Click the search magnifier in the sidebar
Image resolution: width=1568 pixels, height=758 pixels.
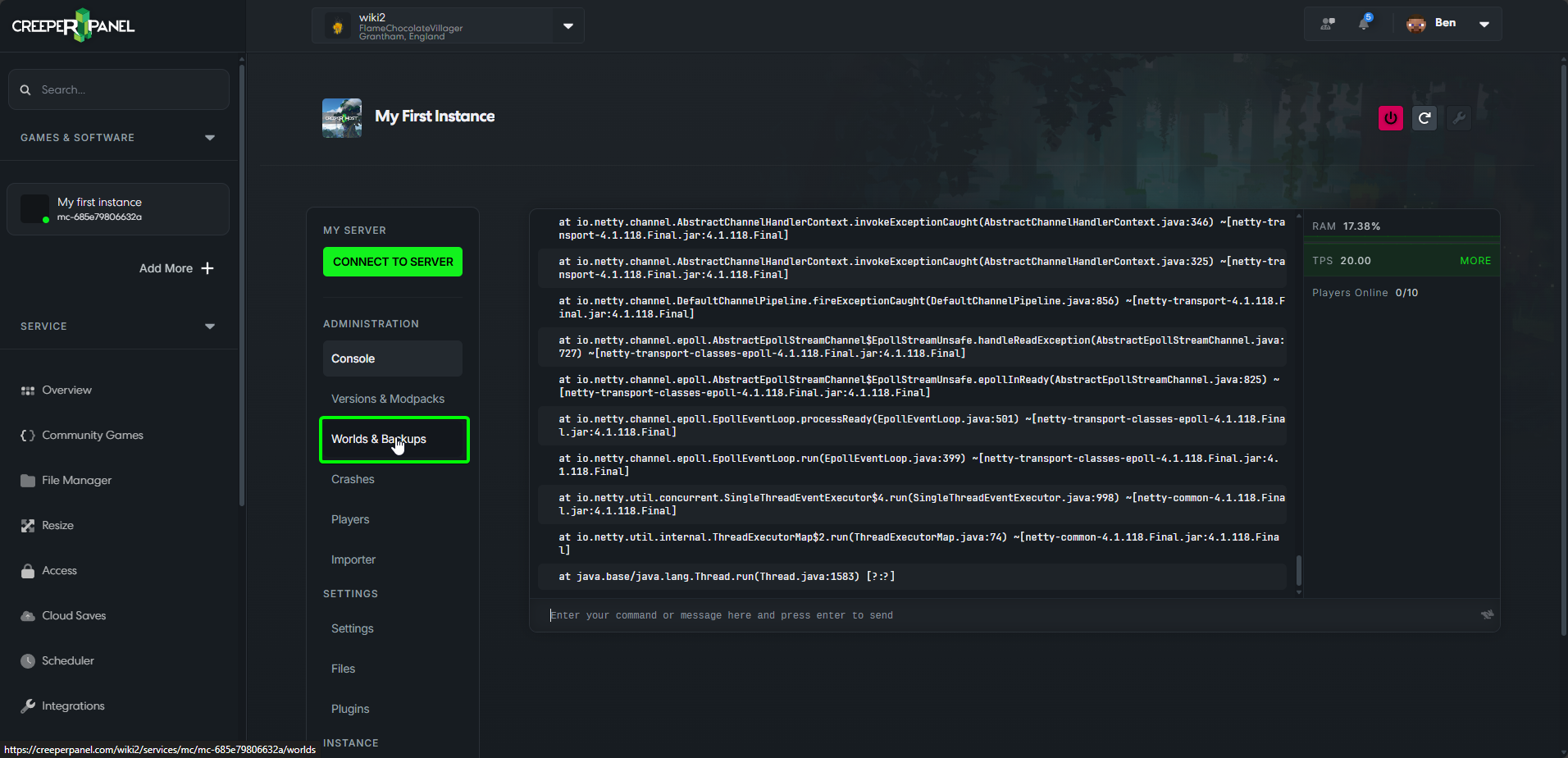[25, 89]
